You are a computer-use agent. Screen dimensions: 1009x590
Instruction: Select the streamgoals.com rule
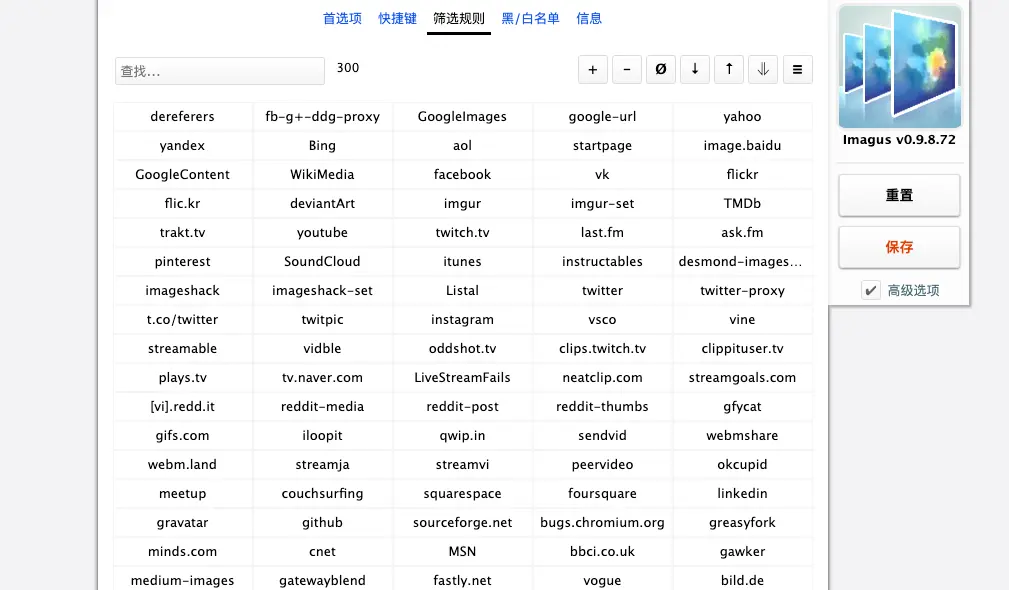(x=743, y=377)
